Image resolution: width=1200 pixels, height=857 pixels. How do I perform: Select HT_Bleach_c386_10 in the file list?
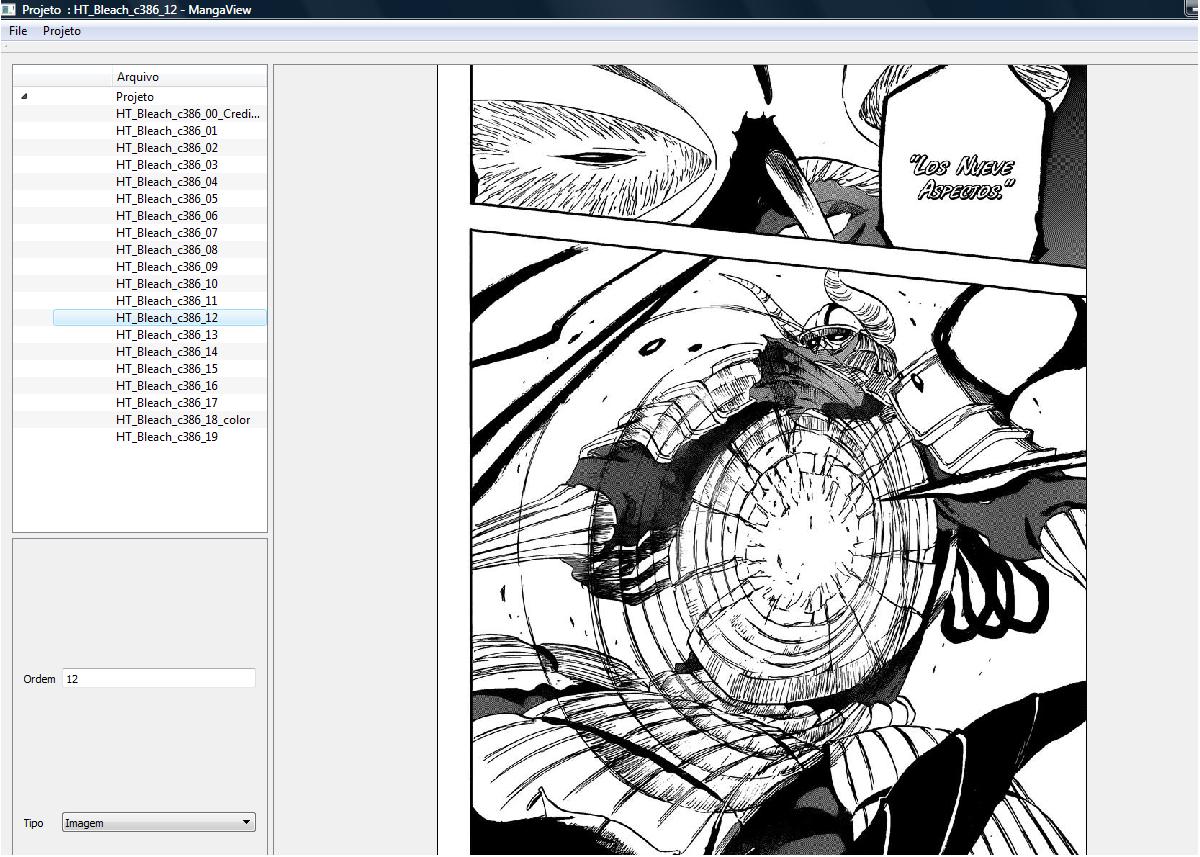tap(167, 284)
